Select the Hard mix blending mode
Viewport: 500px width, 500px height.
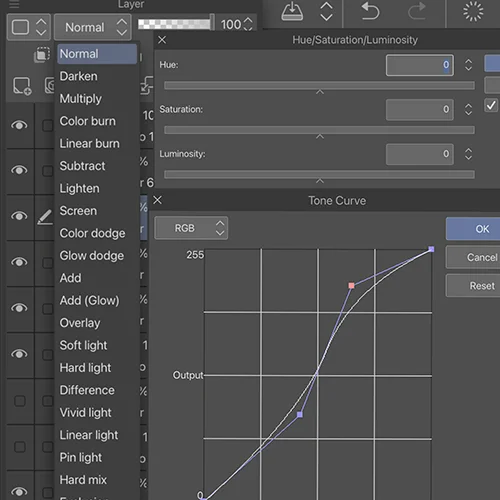pyautogui.click(x=97, y=480)
